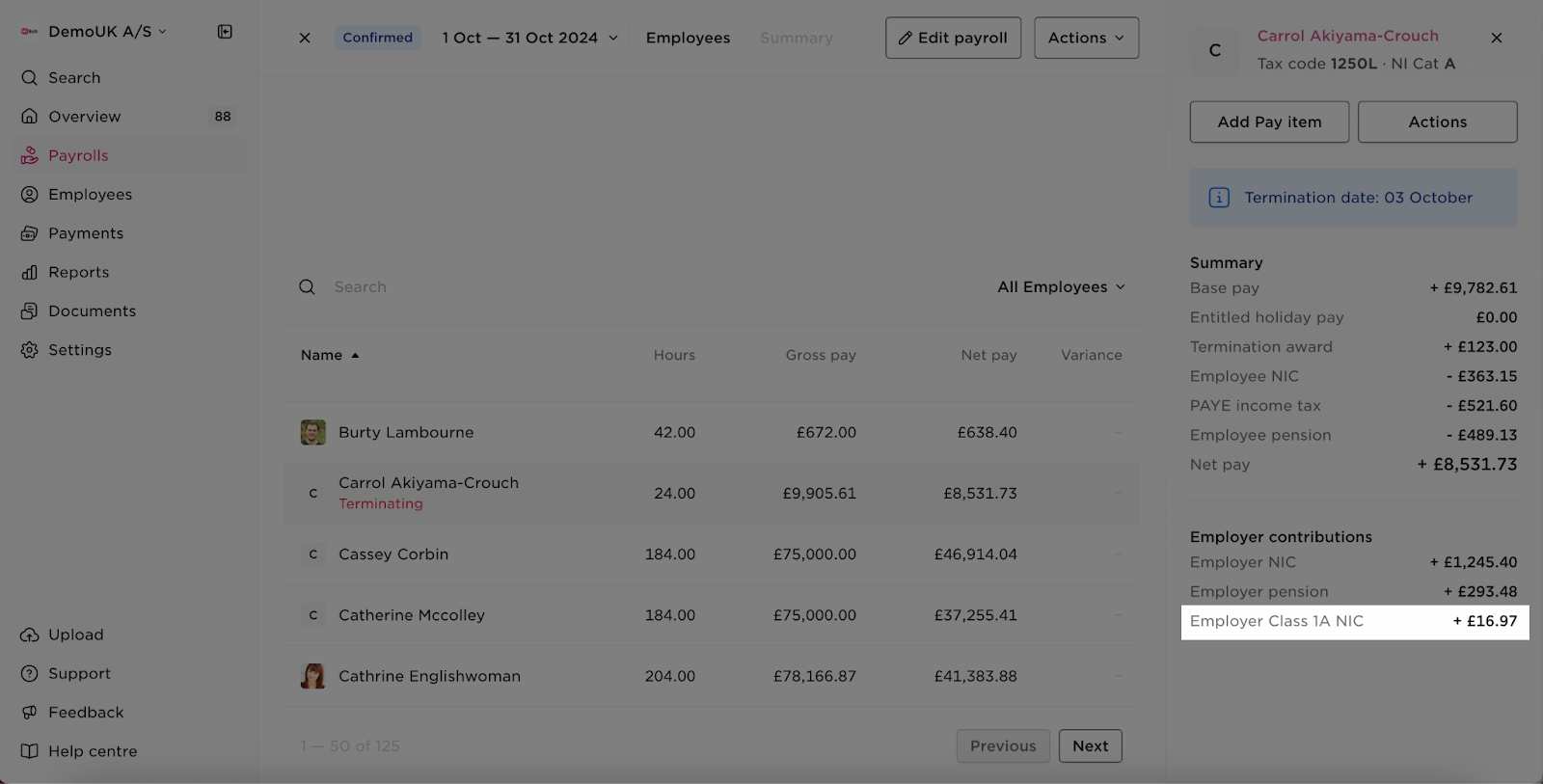1543x784 pixels.
Task: Open Settings gear in sidebar
Action: point(30,350)
